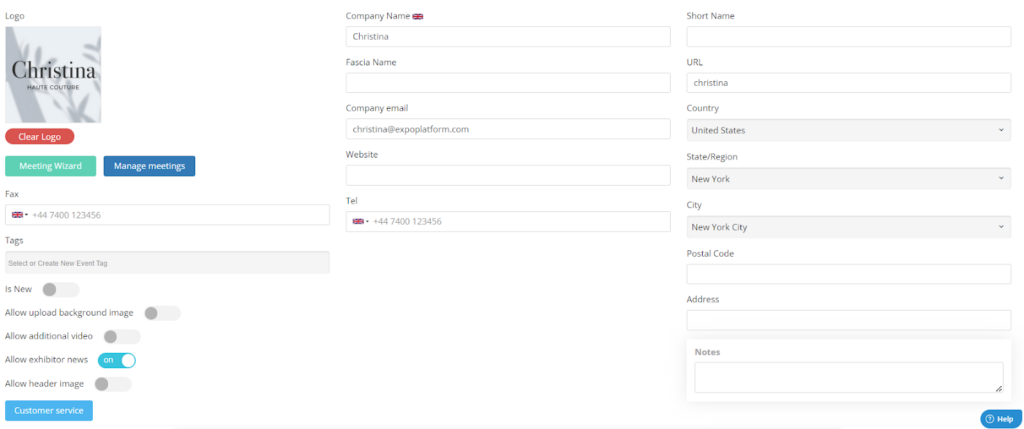Screen dimensions: 1024x429
Task: Open the Meeting Wizard
Action: pos(50,166)
